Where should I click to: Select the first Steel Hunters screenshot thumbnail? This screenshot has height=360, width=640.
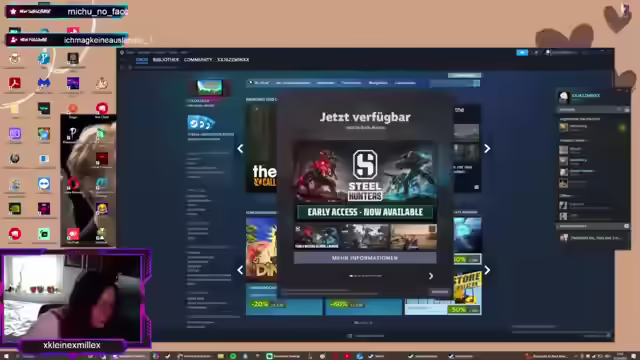click(x=317, y=236)
